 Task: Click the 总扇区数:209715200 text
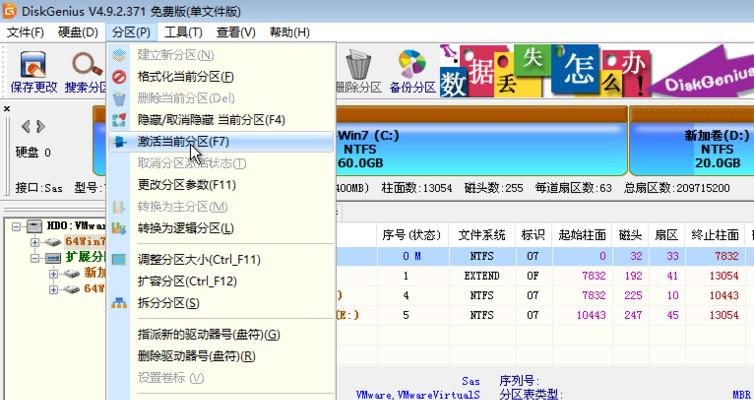click(x=677, y=188)
